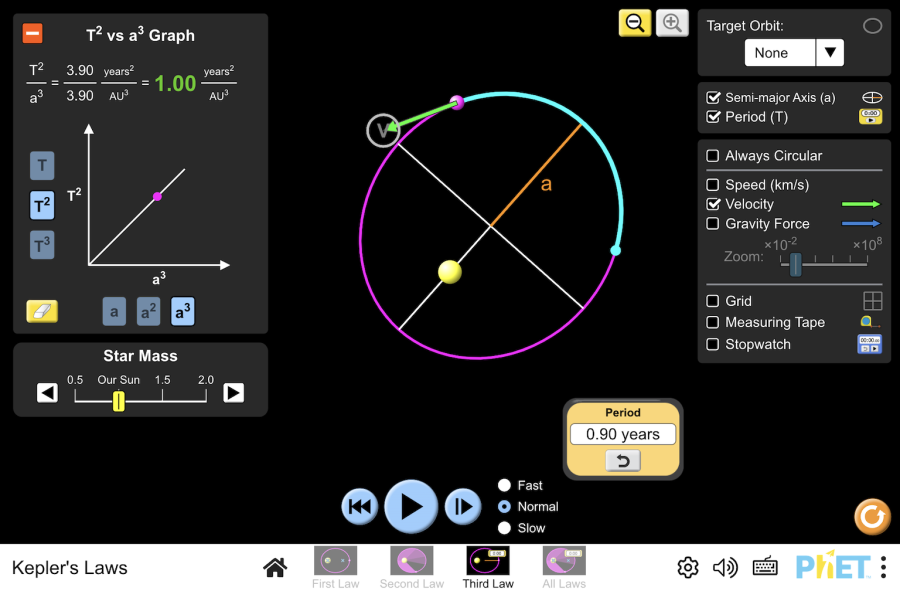Switch to the All Laws screen
Screen dimensions: 900x591
coord(564,567)
